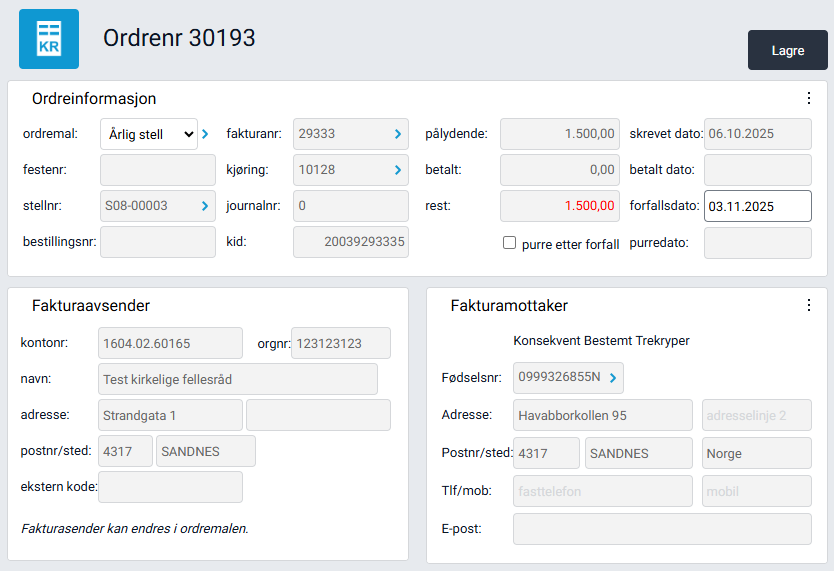Click the bestillingsnr input field
Viewport: 834px width, 571px height.
point(158,243)
